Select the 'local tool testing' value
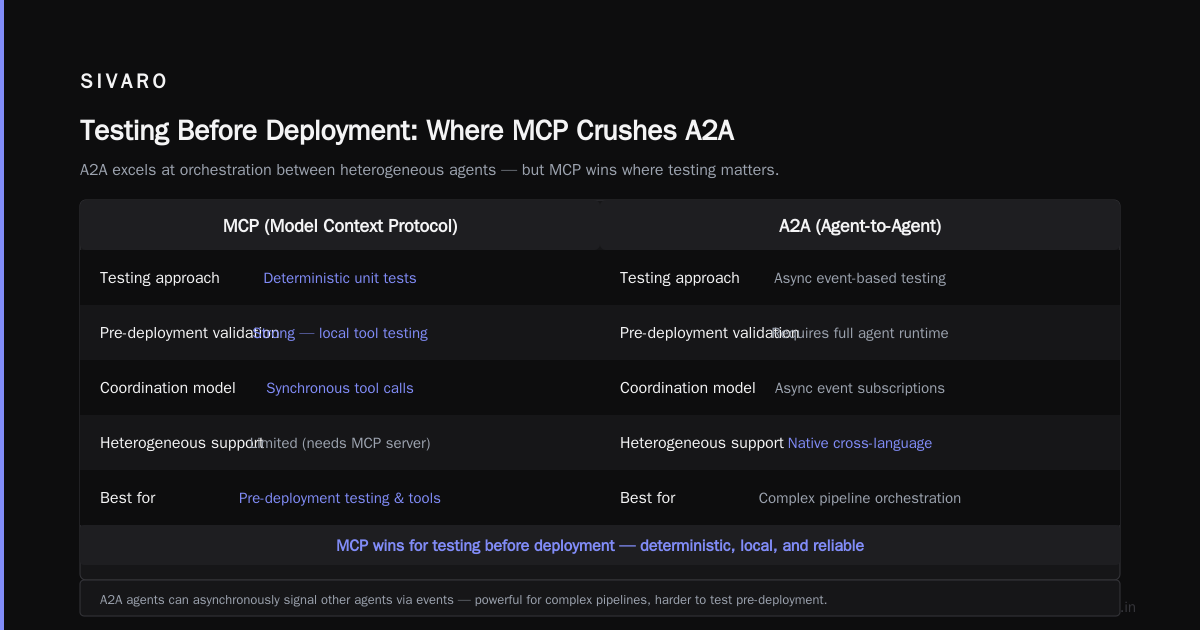The width and height of the screenshot is (1200, 630). point(373,333)
